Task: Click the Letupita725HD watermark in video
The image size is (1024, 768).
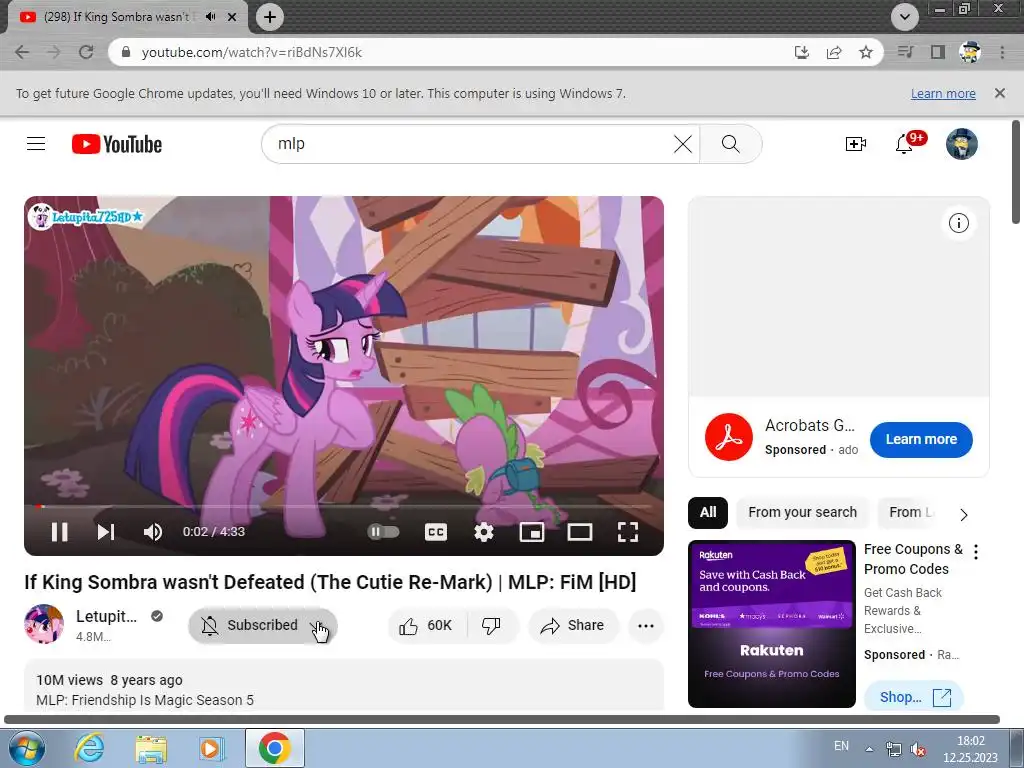Action: tap(86, 216)
